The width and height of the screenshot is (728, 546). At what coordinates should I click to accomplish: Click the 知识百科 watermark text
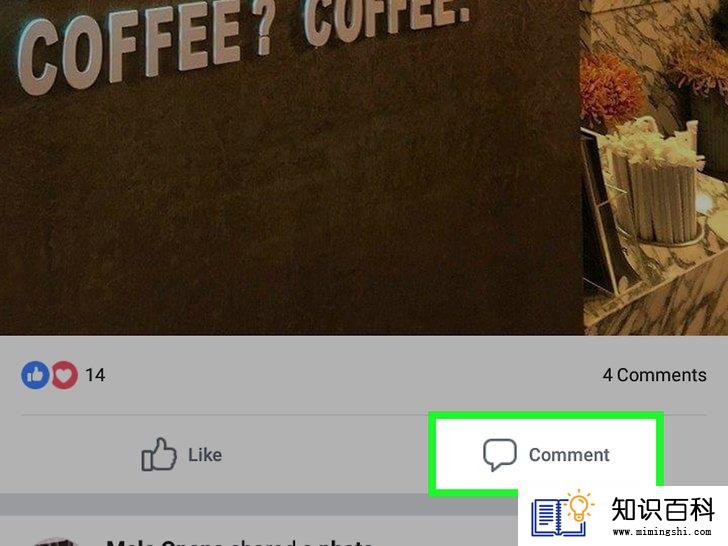coord(663,509)
